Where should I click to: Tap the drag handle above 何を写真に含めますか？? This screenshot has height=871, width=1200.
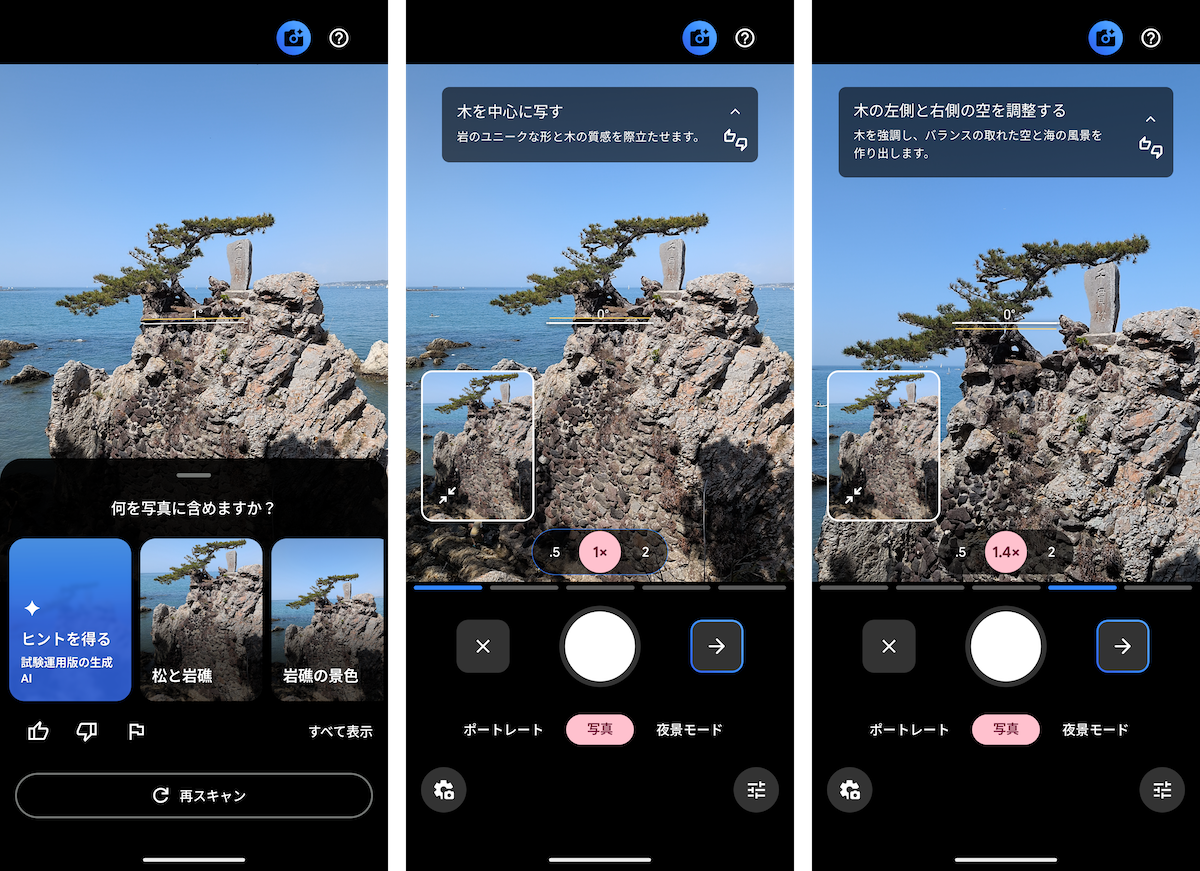pyautogui.click(x=193, y=475)
